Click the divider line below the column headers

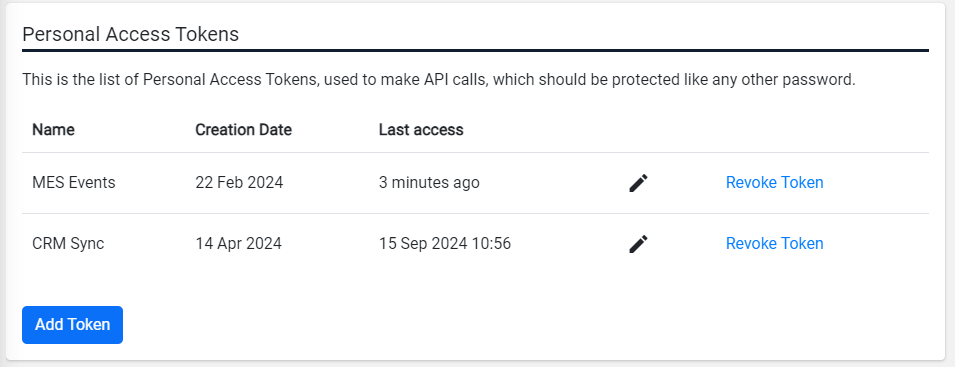tap(476, 153)
